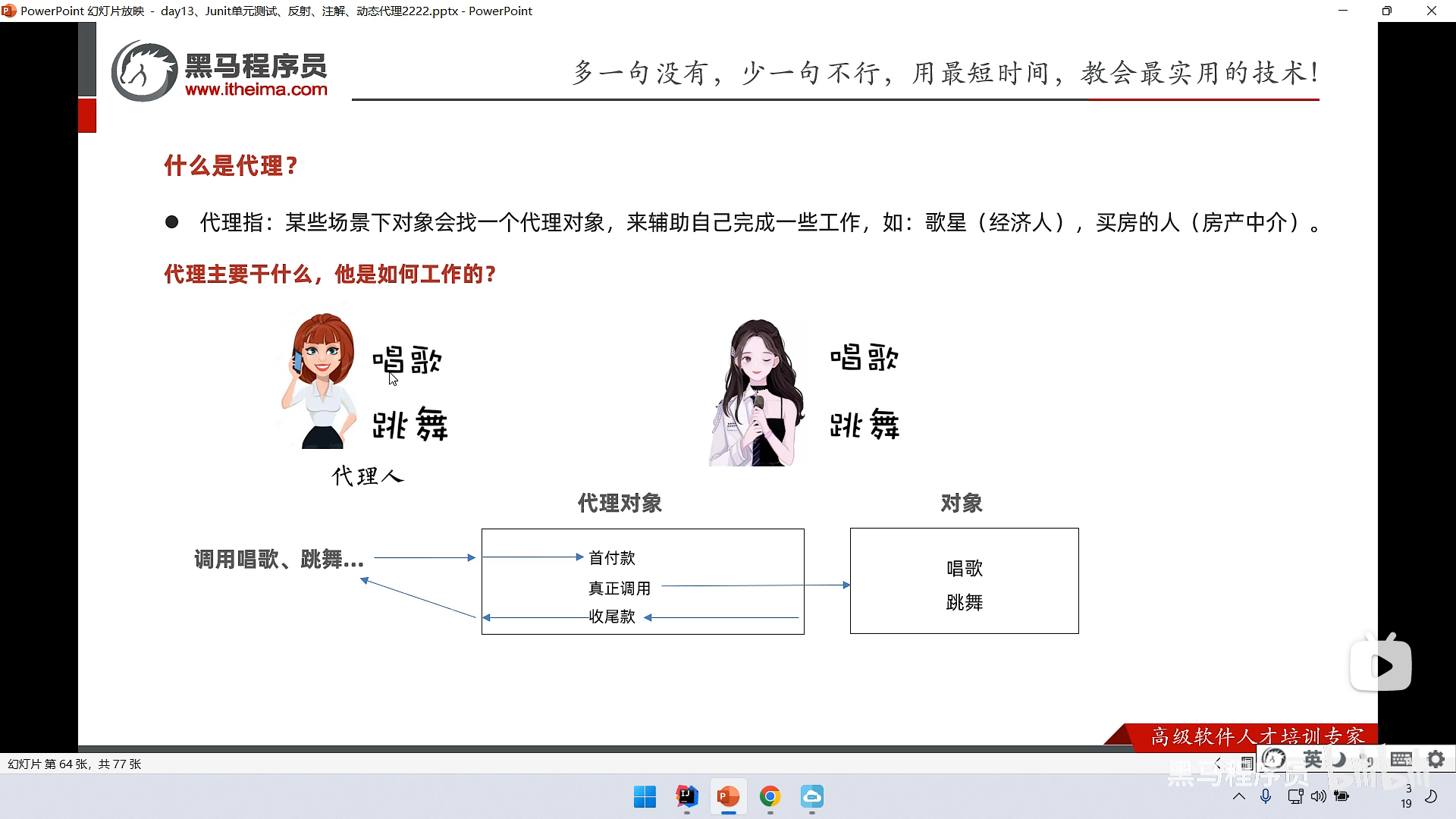Toggle IME language mode 英 button

click(1313, 759)
